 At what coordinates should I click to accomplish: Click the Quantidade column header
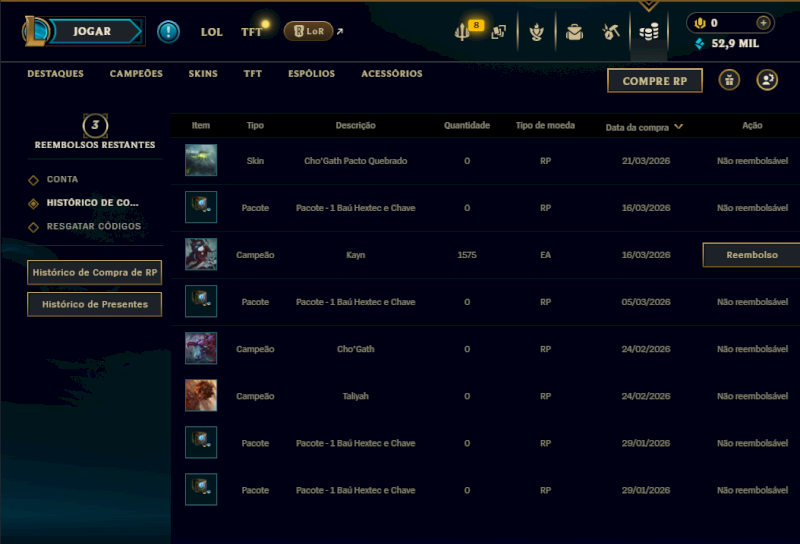point(467,126)
